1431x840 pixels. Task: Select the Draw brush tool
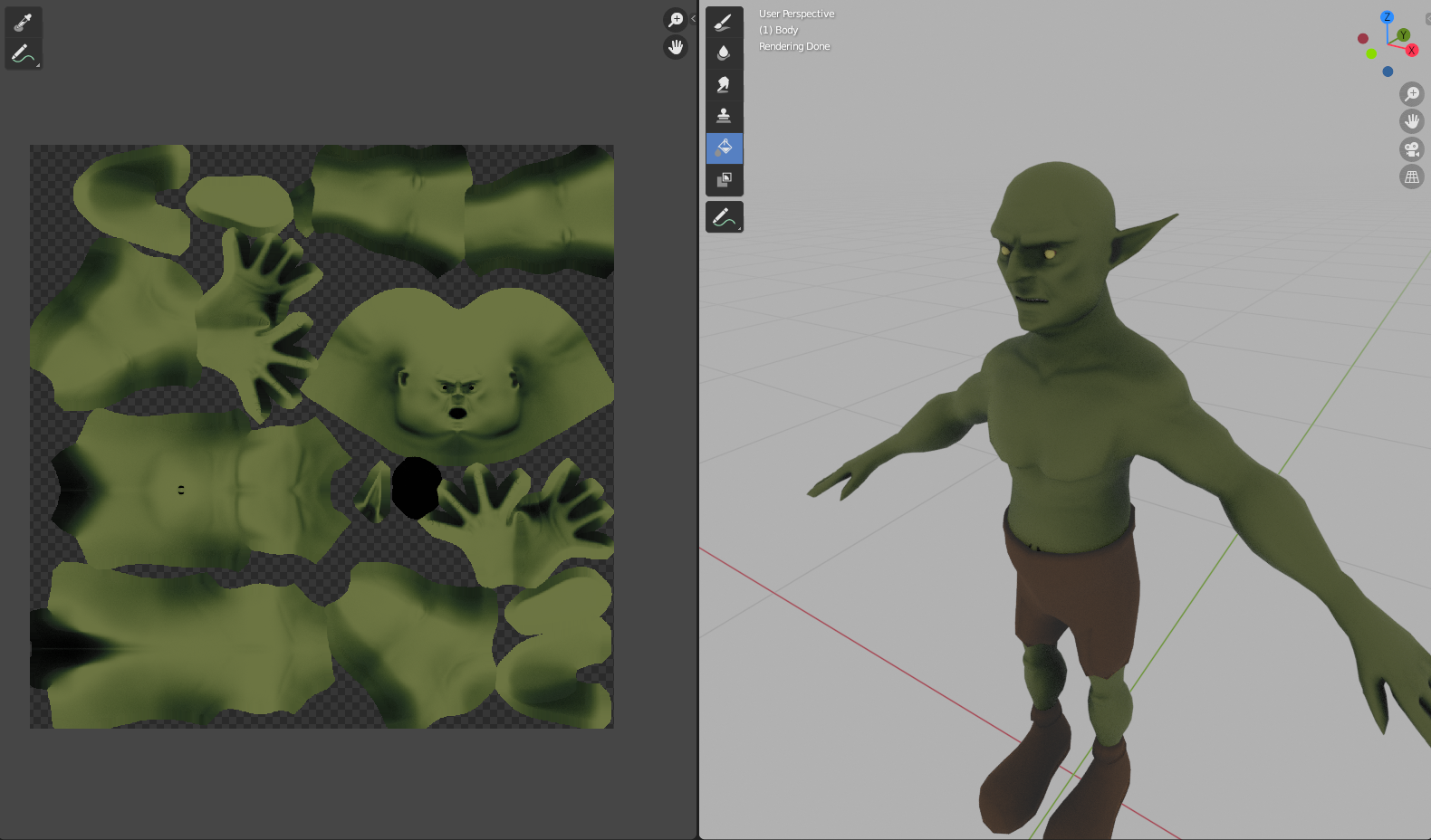pos(724,22)
